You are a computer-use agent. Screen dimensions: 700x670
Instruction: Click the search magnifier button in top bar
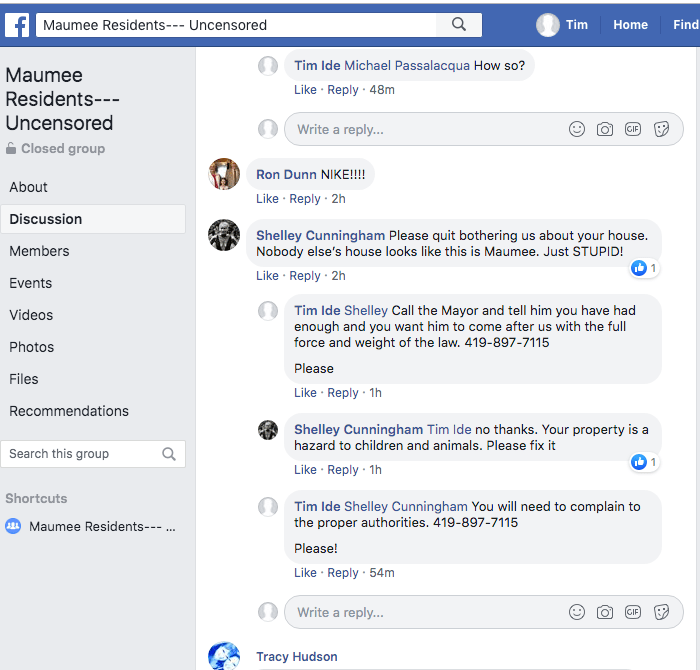[459, 25]
